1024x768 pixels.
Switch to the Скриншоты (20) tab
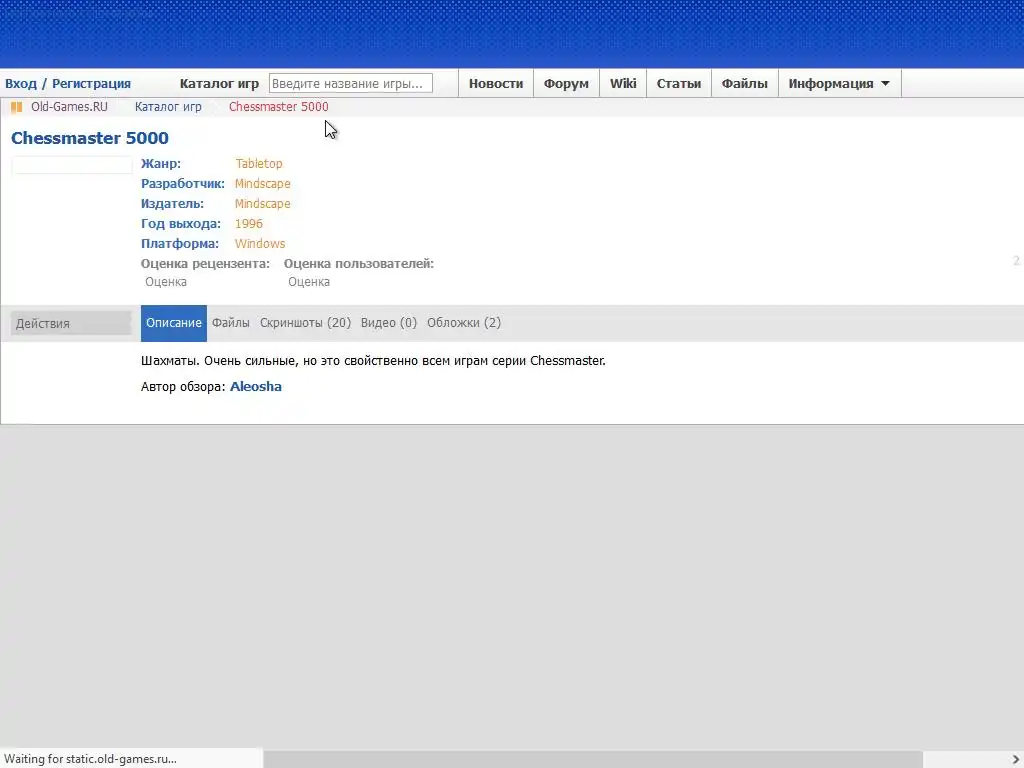[x=305, y=323]
